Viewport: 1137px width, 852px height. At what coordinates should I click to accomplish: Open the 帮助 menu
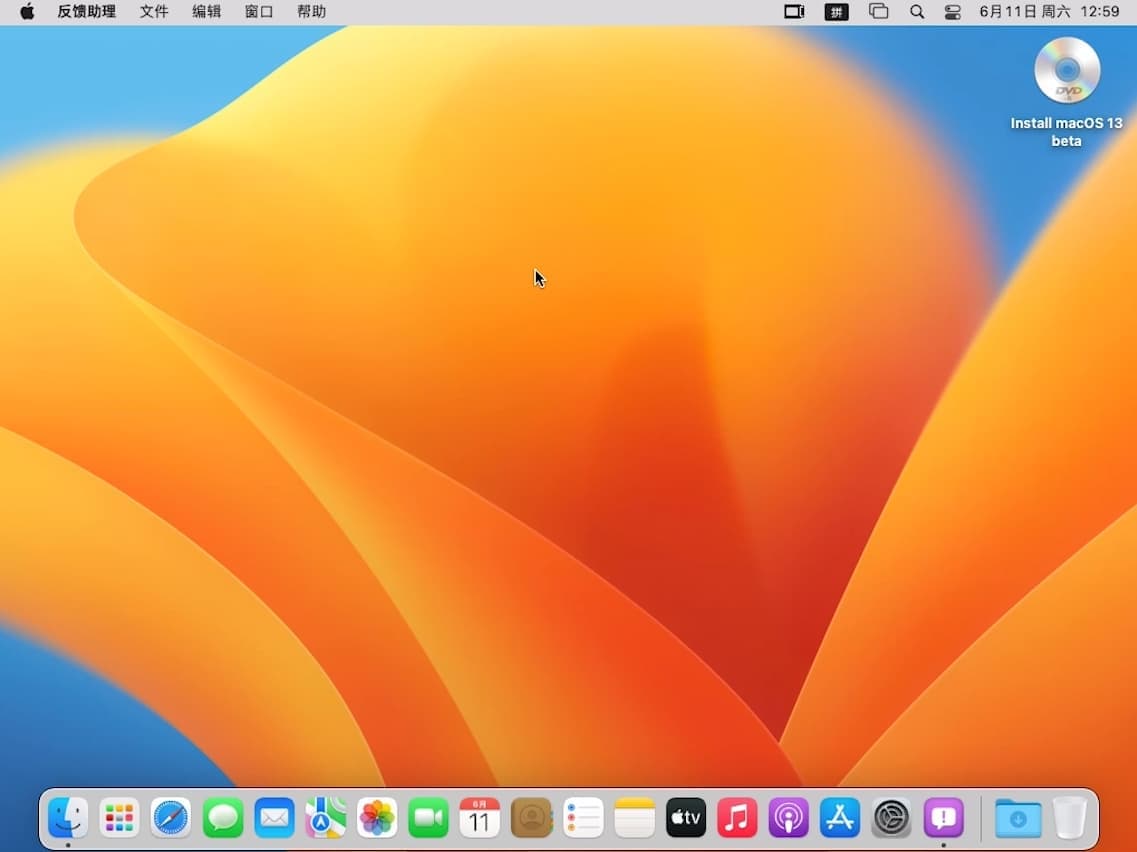click(310, 11)
